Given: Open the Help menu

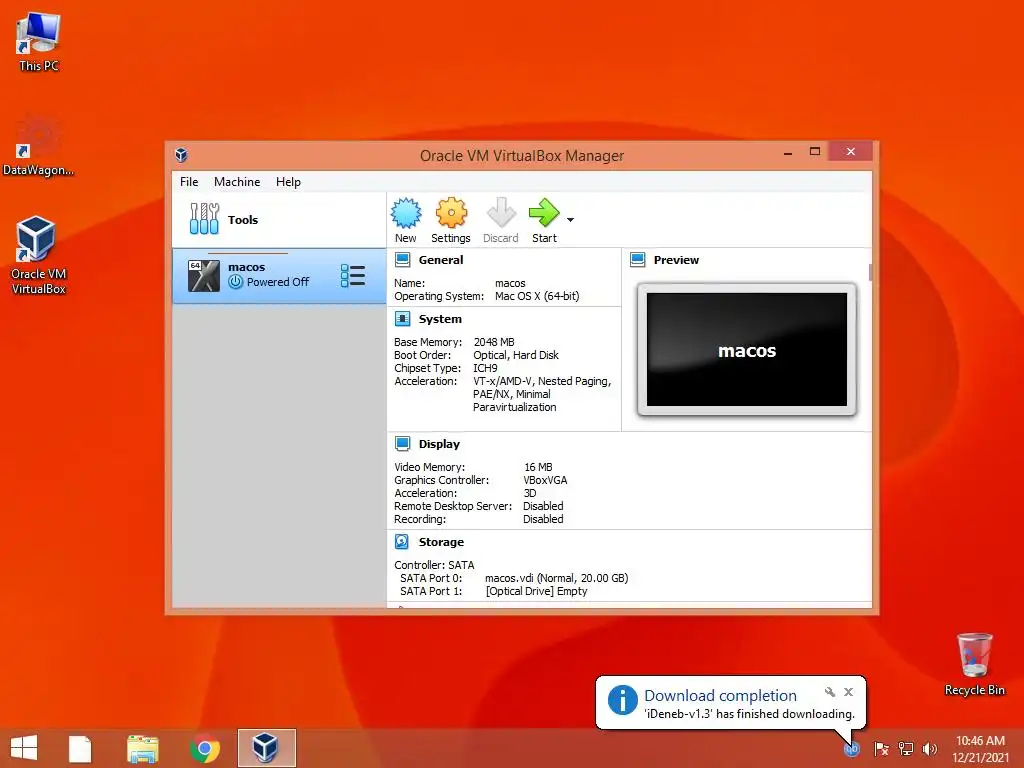Looking at the screenshot, I should [288, 182].
